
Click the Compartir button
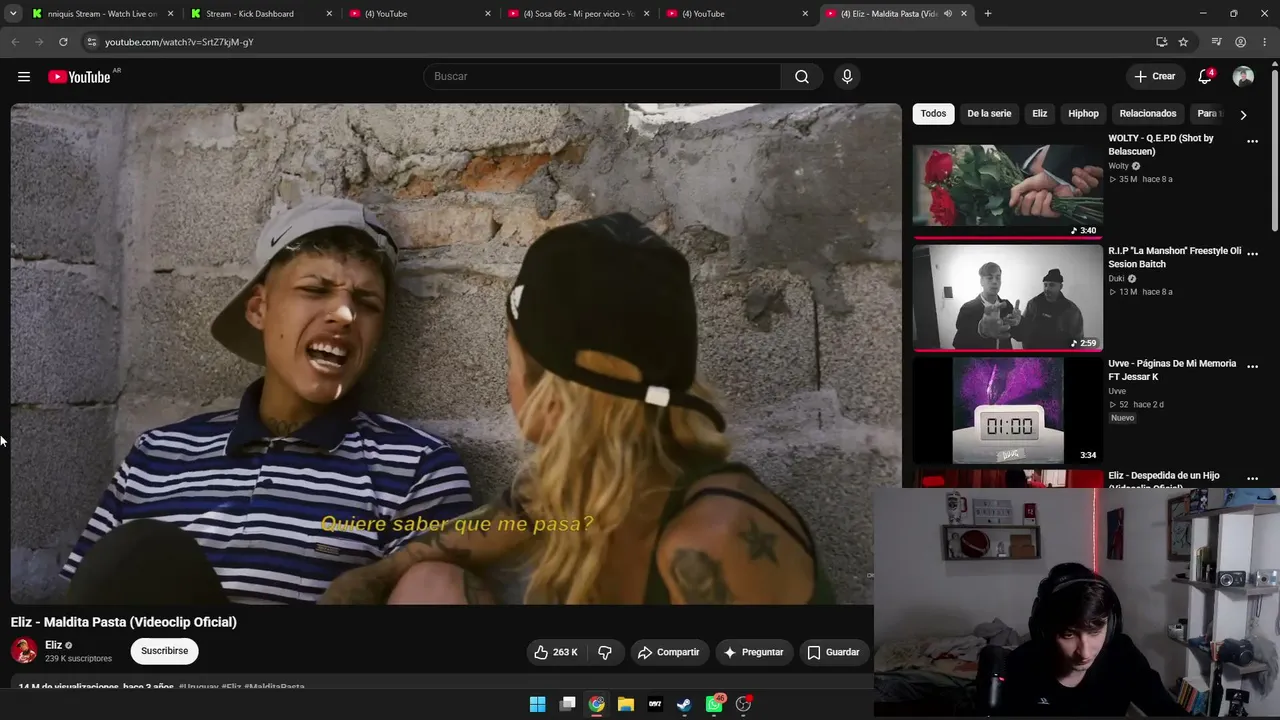coord(669,652)
